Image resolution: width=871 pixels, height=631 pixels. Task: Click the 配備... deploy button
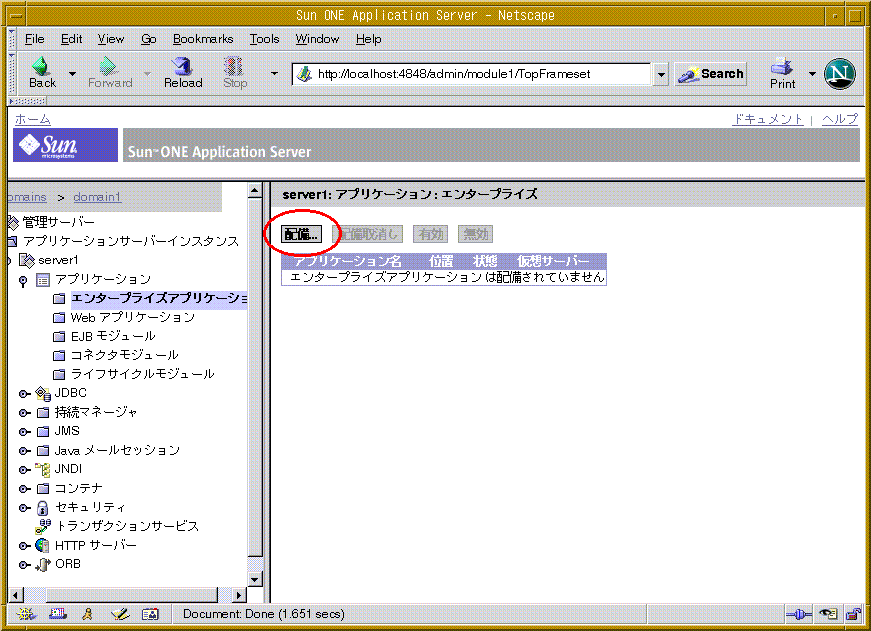302,234
